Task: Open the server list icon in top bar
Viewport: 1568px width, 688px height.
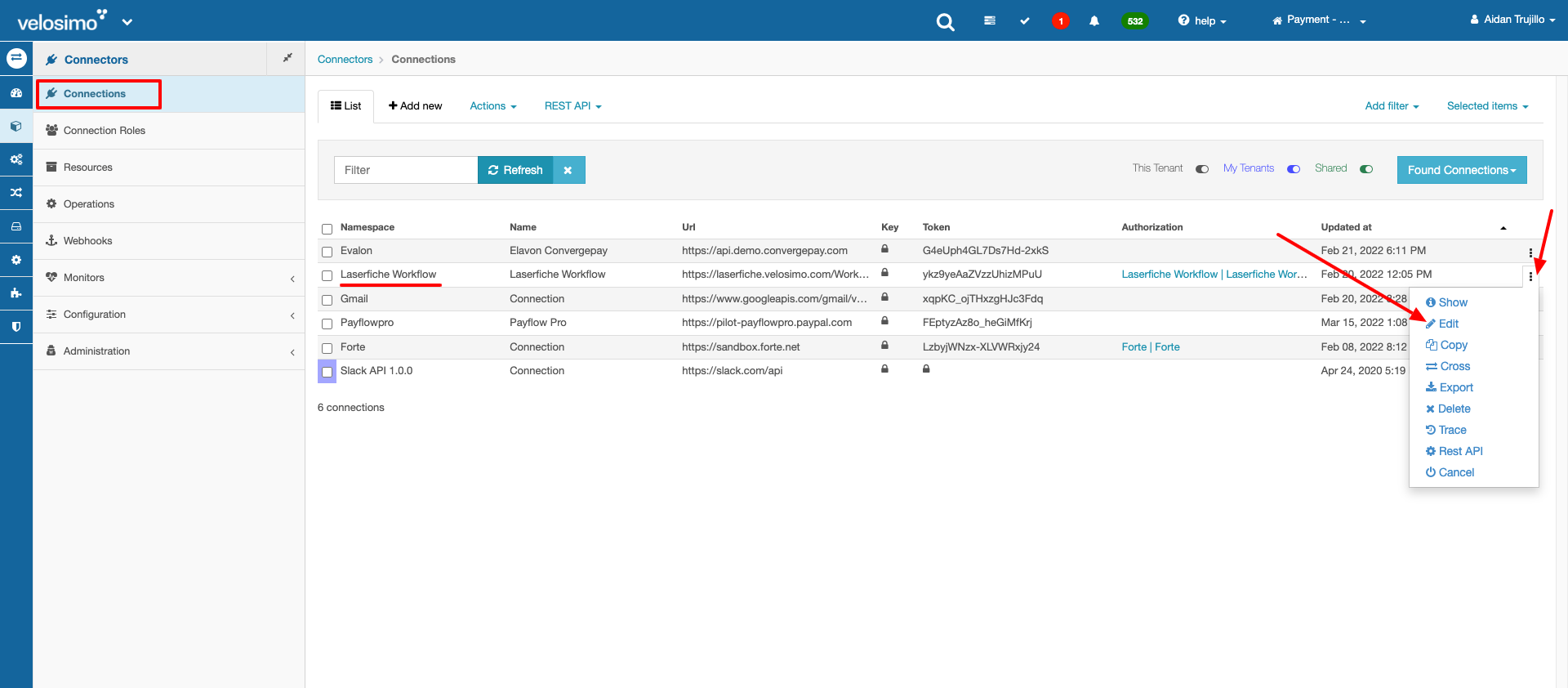Action: click(990, 20)
